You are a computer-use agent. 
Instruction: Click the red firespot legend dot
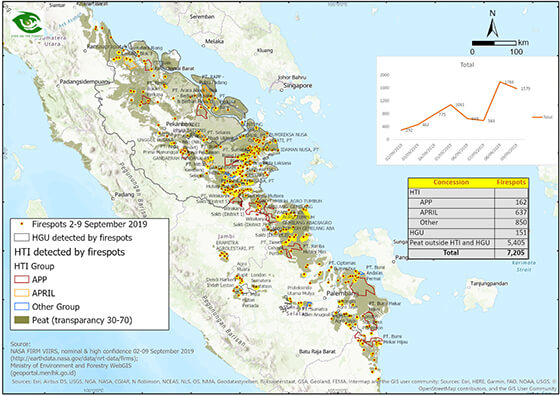22,224
